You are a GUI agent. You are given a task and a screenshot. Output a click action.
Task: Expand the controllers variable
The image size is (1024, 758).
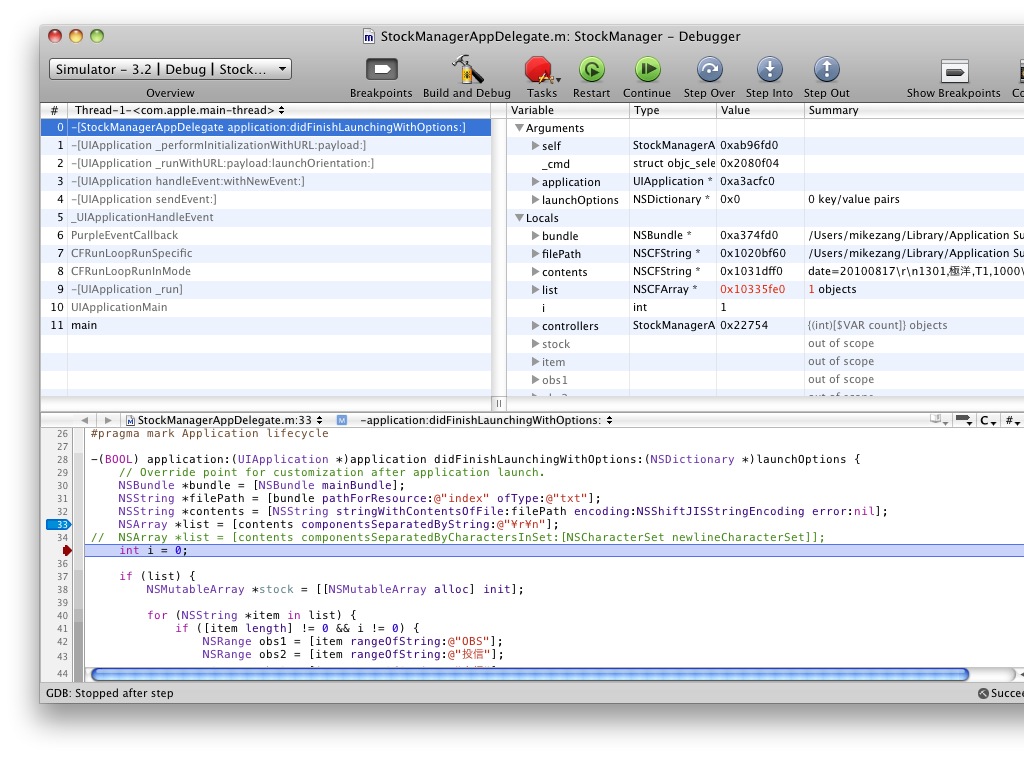535,325
